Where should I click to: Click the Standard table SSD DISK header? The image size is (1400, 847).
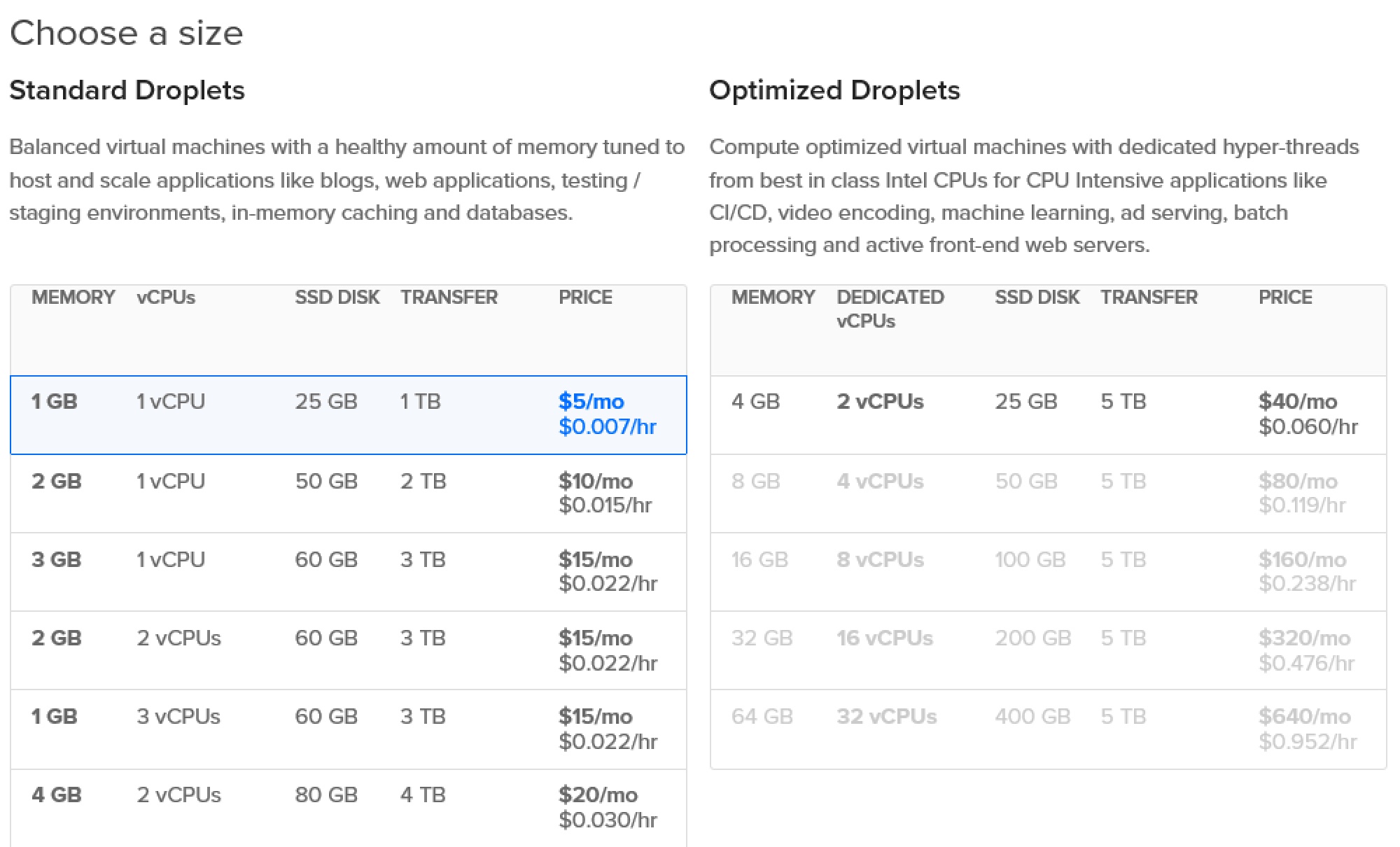click(337, 297)
